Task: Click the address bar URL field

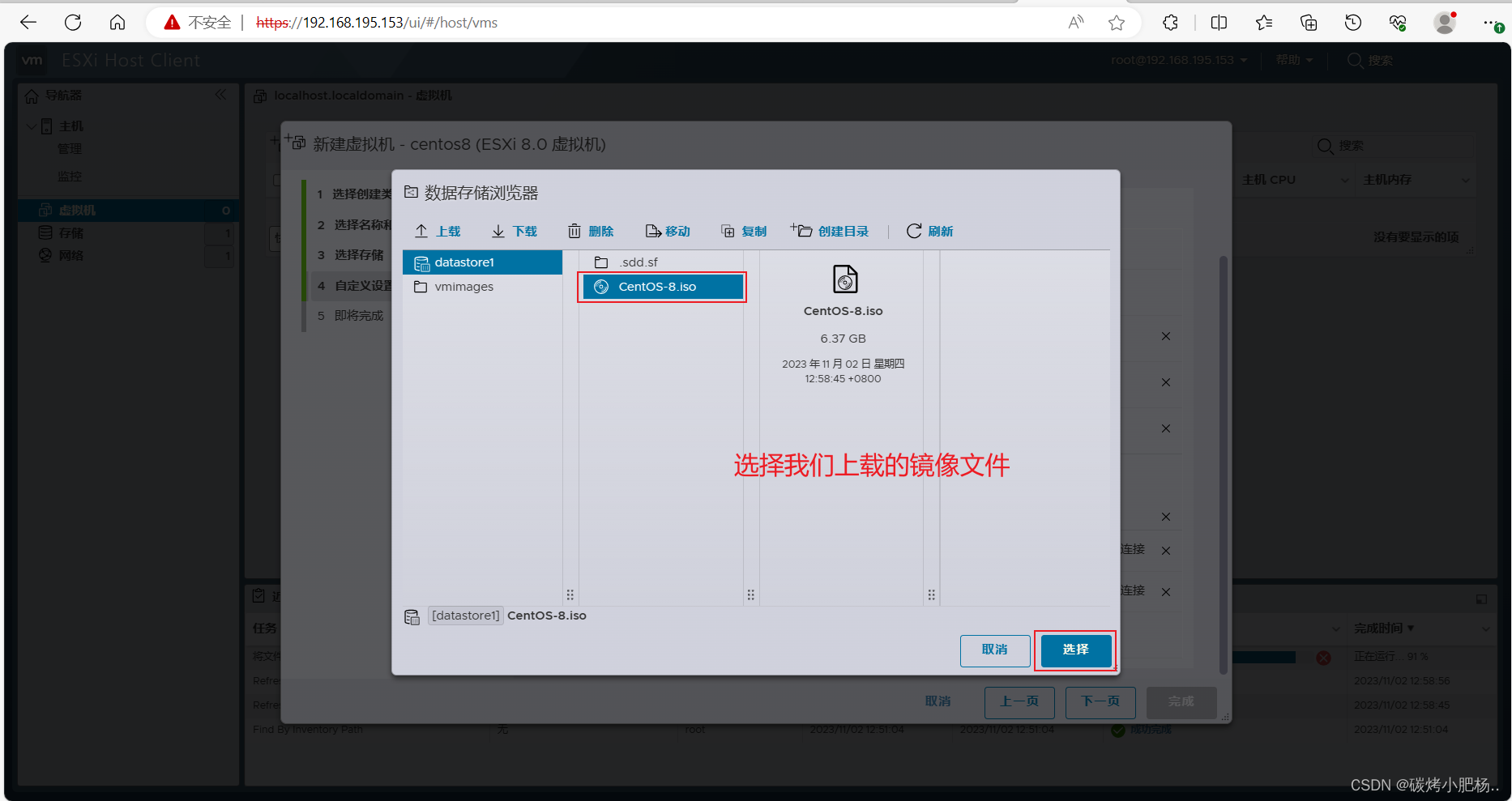Action: tap(377, 23)
